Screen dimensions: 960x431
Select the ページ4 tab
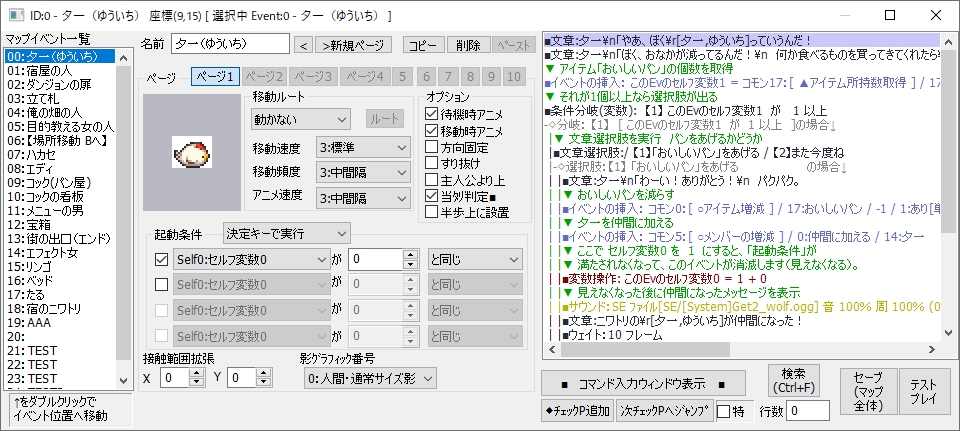click(364, 77)
